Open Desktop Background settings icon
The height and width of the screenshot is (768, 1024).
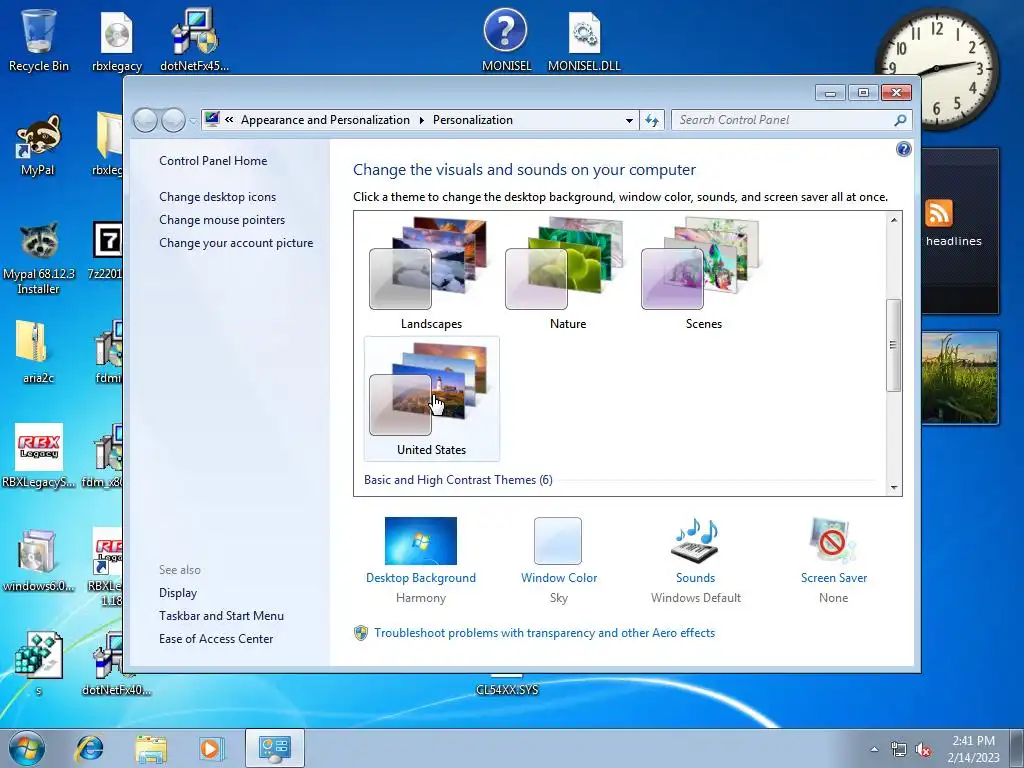pyautogui.click(x=421, y=541)
